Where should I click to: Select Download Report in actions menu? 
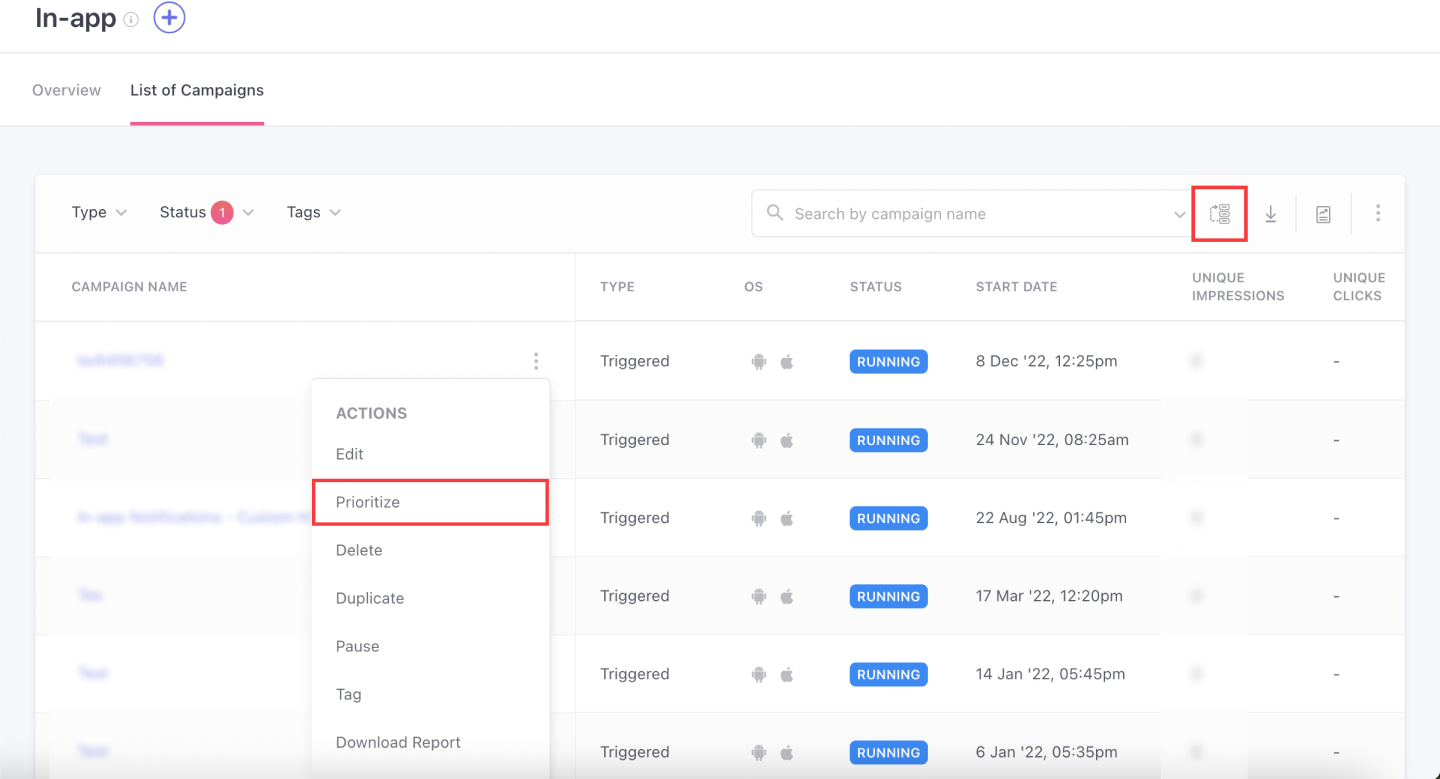(398, 742)
